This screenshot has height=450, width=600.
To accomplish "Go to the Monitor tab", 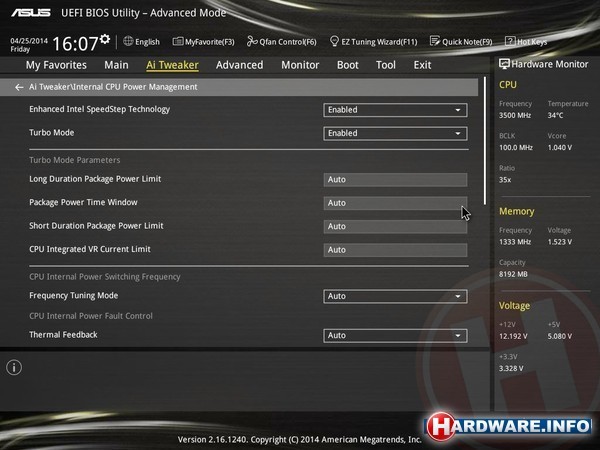I will coord(300,65).
